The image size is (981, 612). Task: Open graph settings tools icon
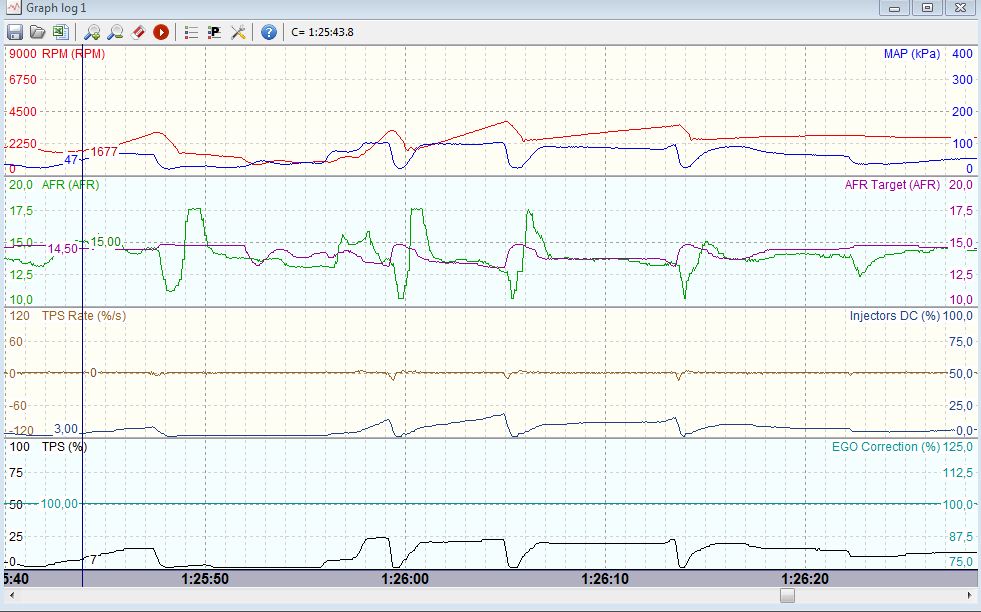[x=238, y=32]
